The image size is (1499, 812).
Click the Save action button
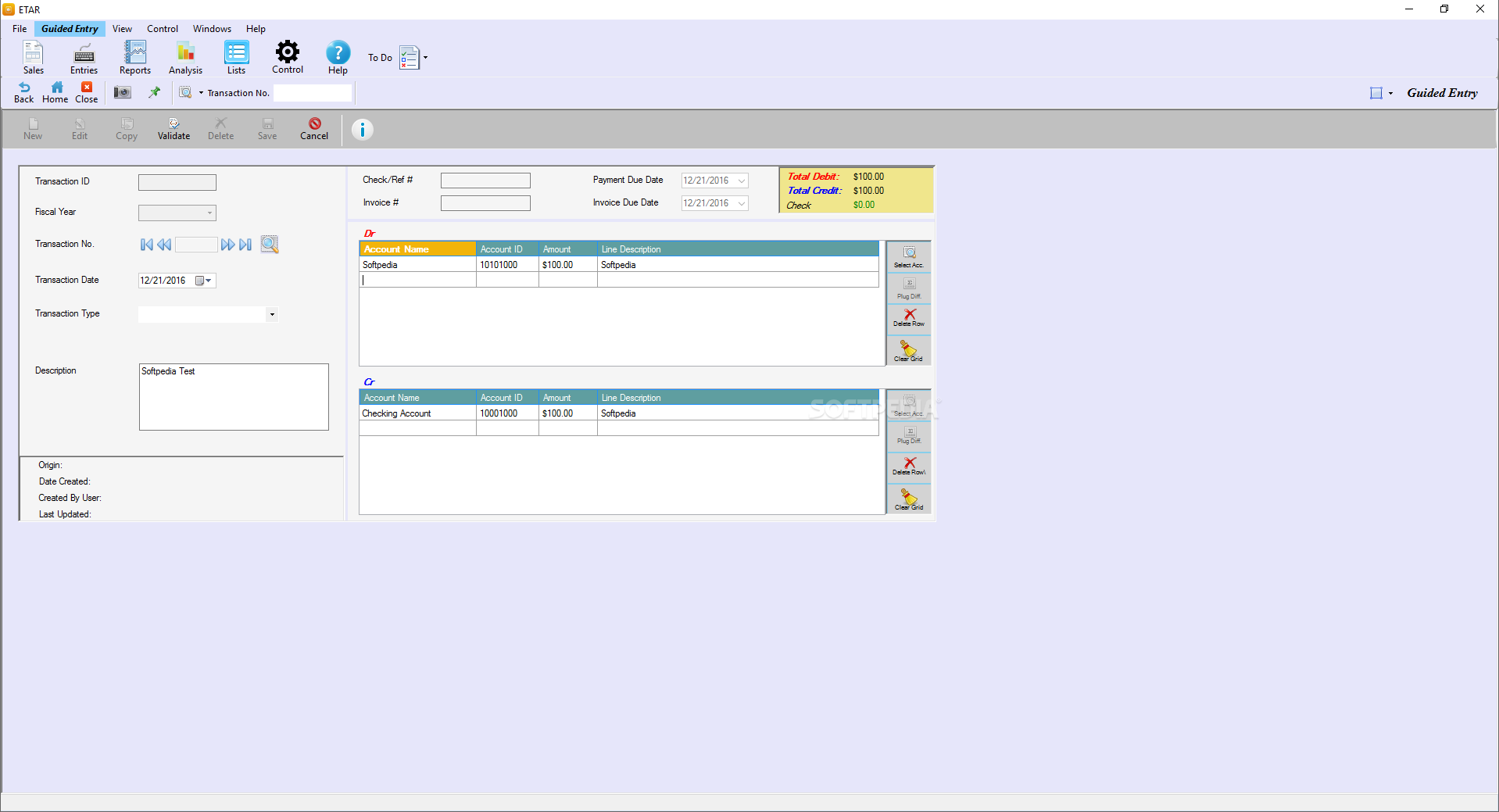coord(267,129)
